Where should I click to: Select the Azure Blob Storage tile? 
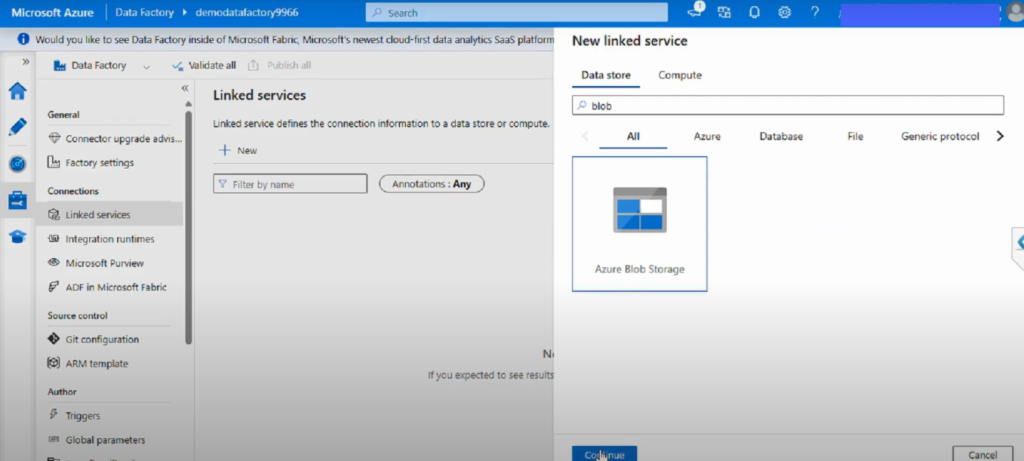[639, 224]
